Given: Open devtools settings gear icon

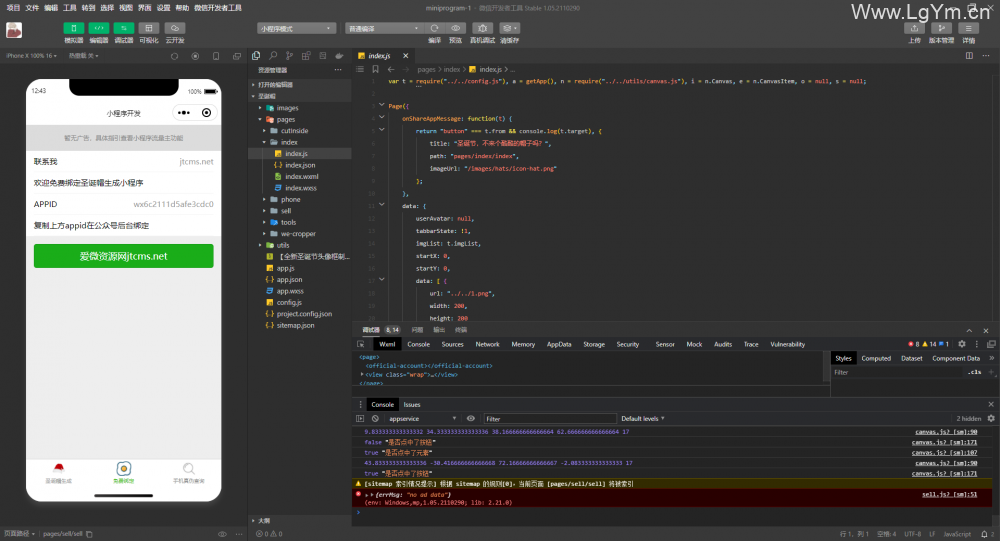Looking at the screenshot, I should [x=962, y=344].
